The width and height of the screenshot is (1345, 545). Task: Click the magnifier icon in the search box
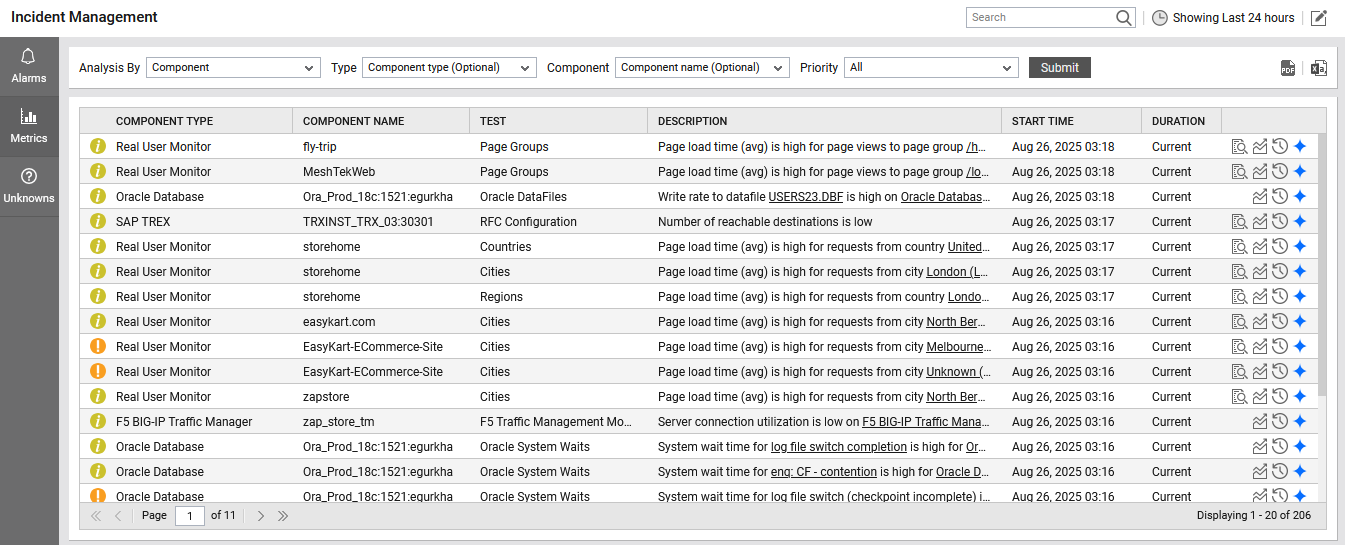[1124, 18]
